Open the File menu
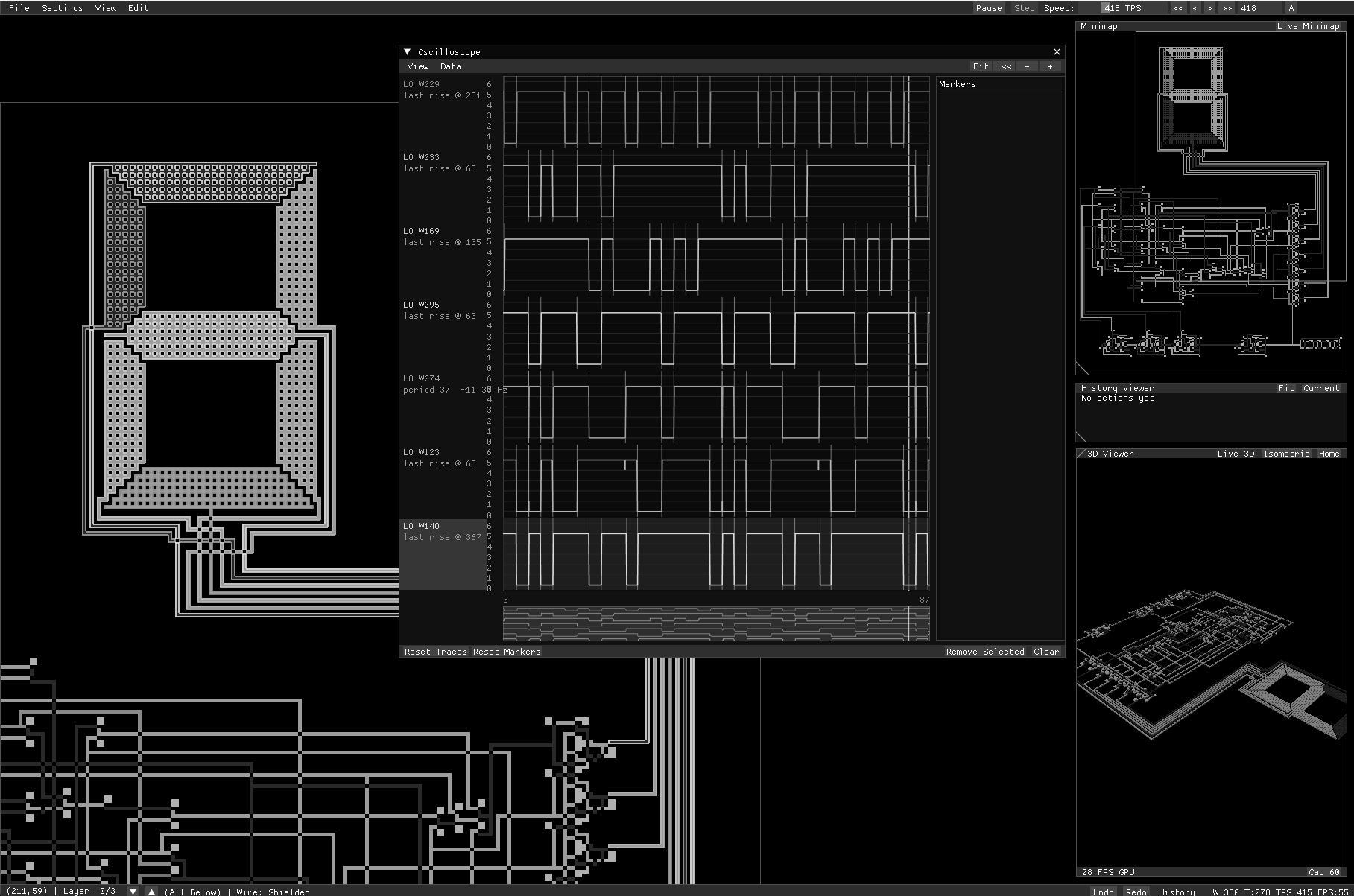 coord(19,8)
